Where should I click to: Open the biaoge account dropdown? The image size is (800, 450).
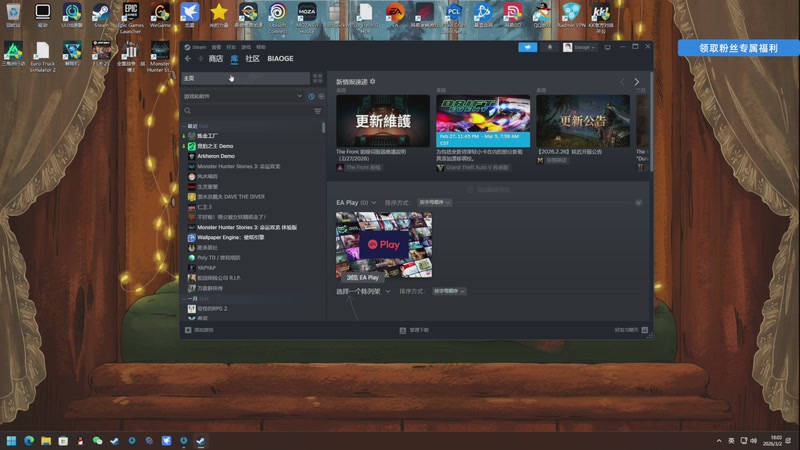579,47
